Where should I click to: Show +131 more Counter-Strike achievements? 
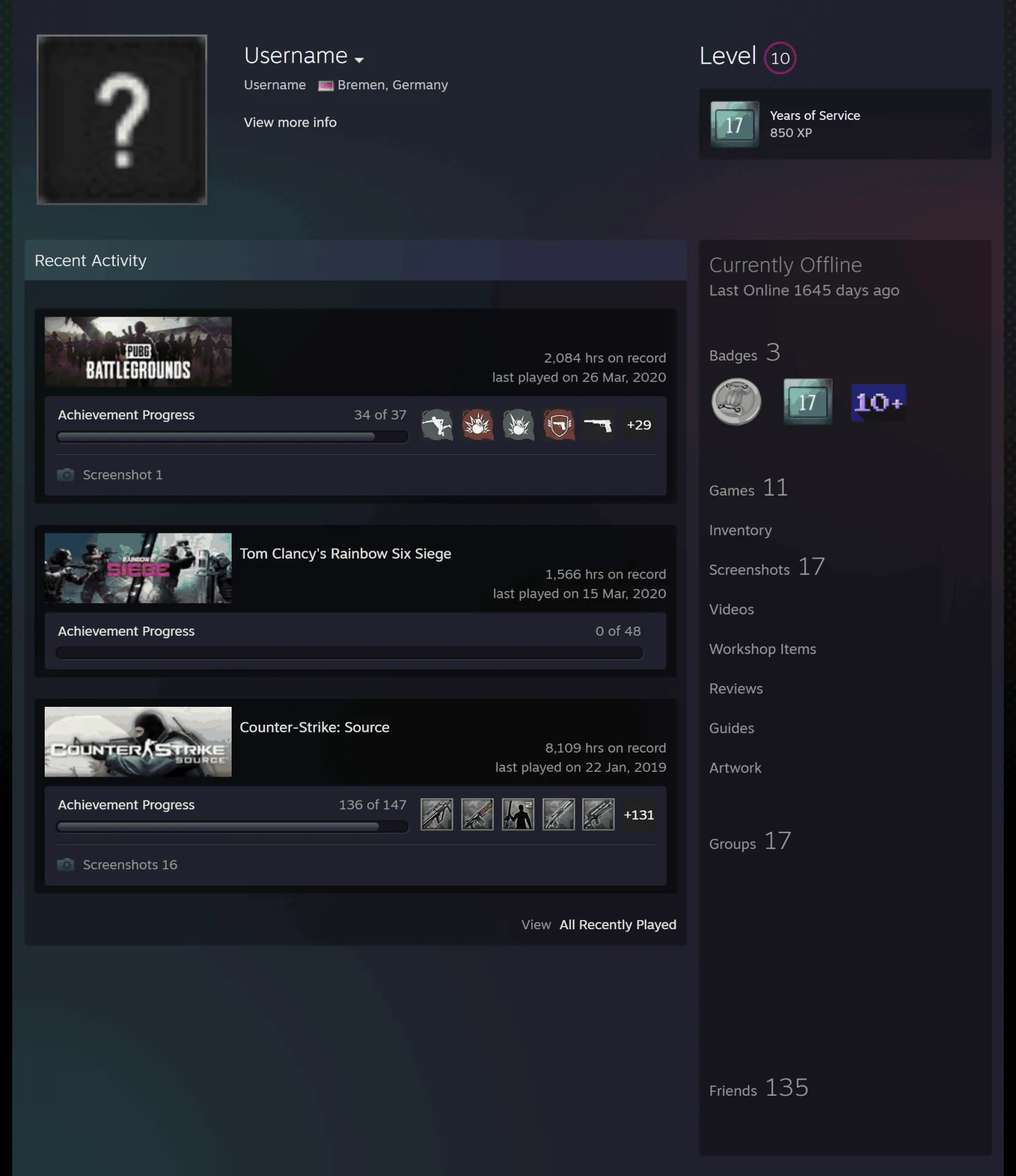tap(639, 815)
